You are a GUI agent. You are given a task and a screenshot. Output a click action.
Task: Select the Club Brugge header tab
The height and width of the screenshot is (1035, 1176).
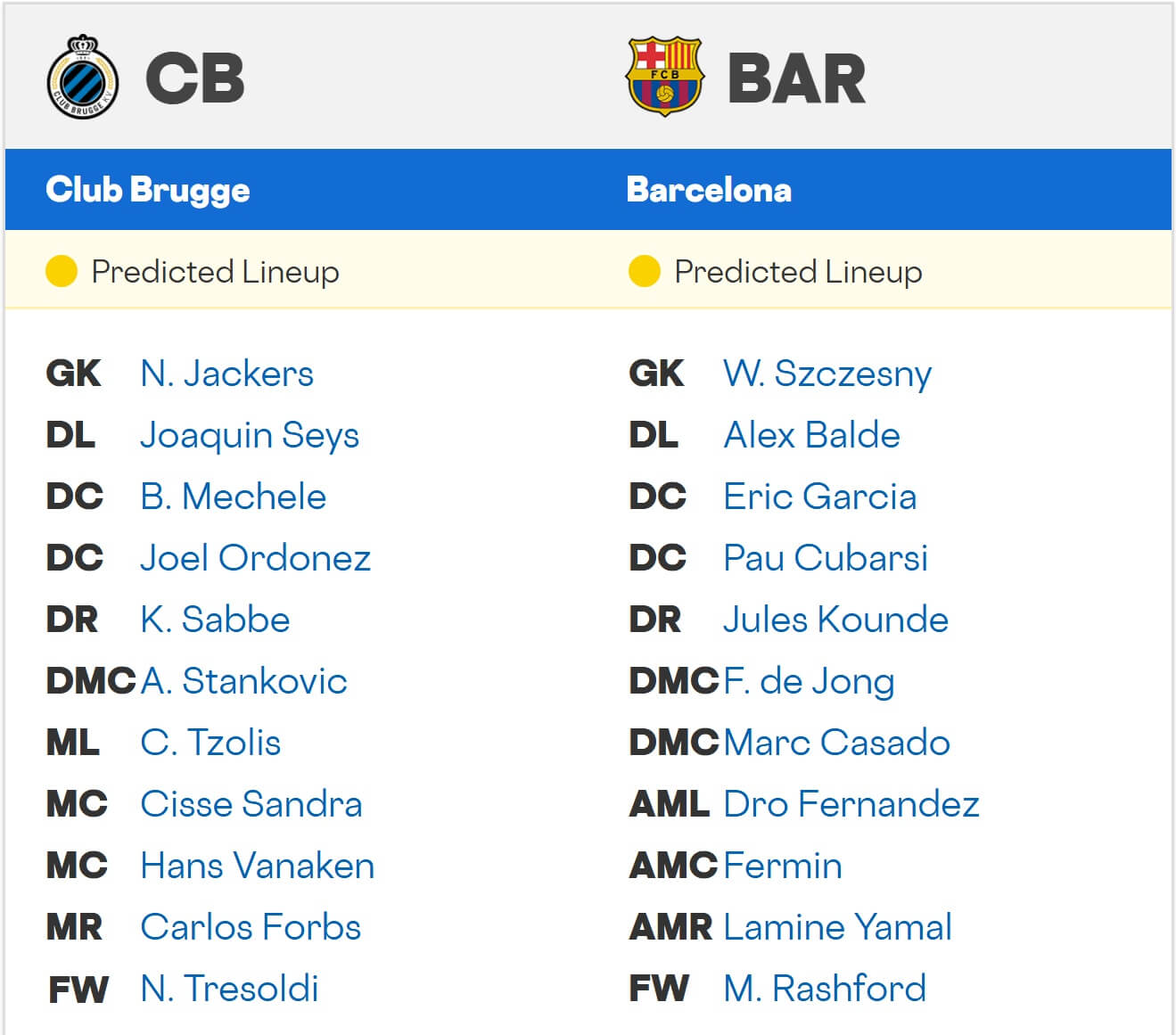148,190
